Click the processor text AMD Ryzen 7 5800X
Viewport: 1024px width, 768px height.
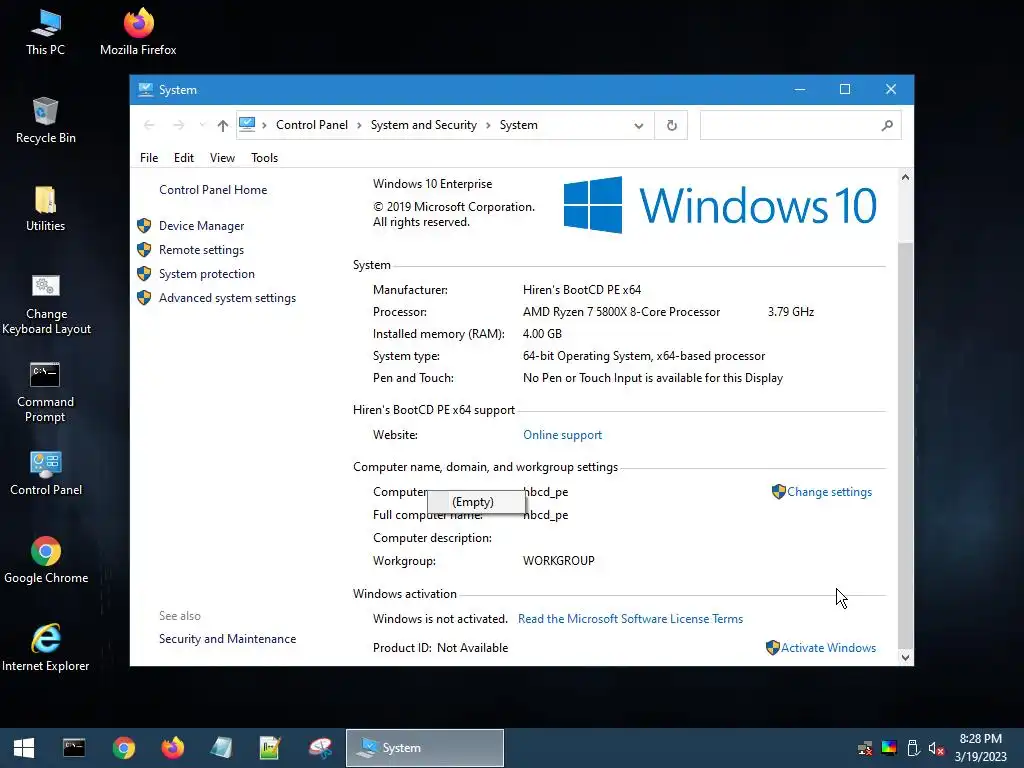click(621, 312)
